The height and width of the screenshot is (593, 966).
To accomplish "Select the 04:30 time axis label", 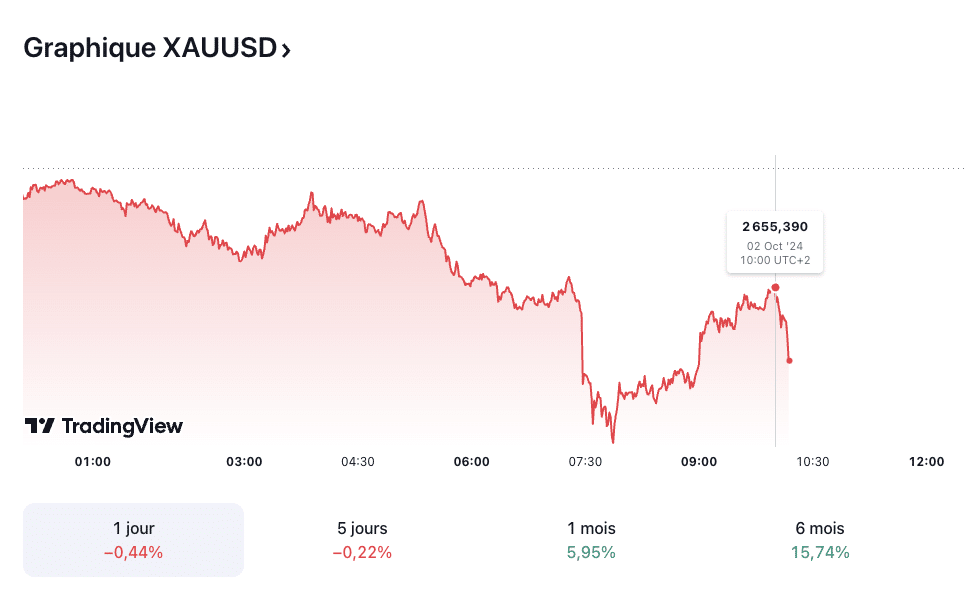I will coord(358,461).
